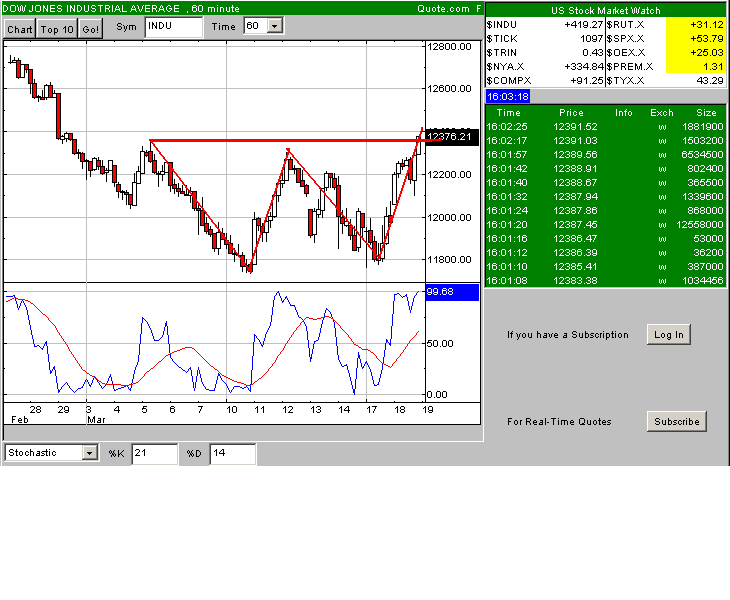Click the 12376.21 current price label

click(452, 137)
